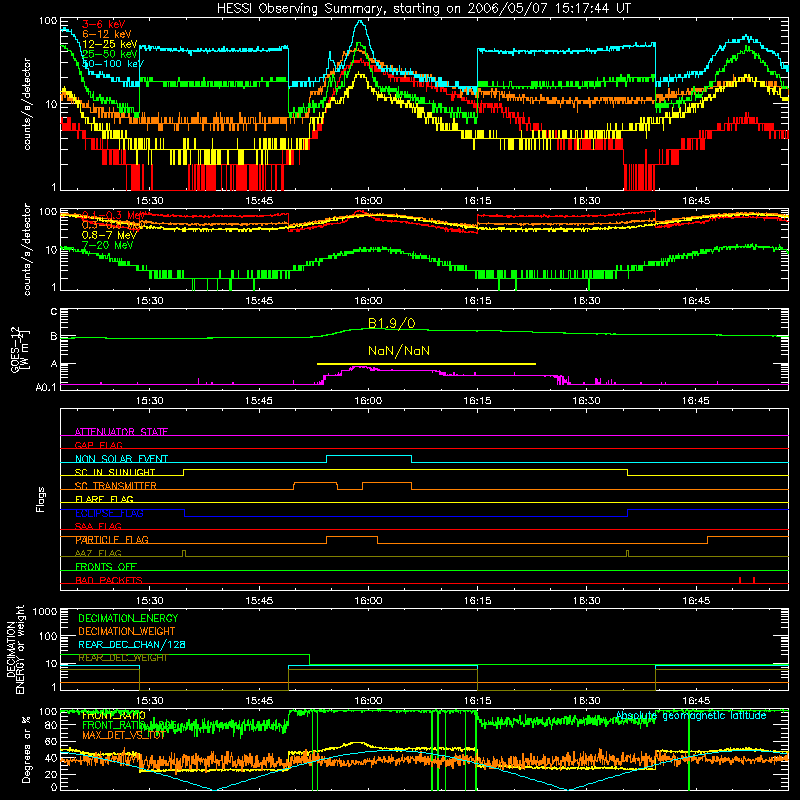Image resolution: width=800 pixels, height=800 pixels.
Task: Select the PARTICLE_FLAG label
Action: pyautogui.click(x=111, y=540)
